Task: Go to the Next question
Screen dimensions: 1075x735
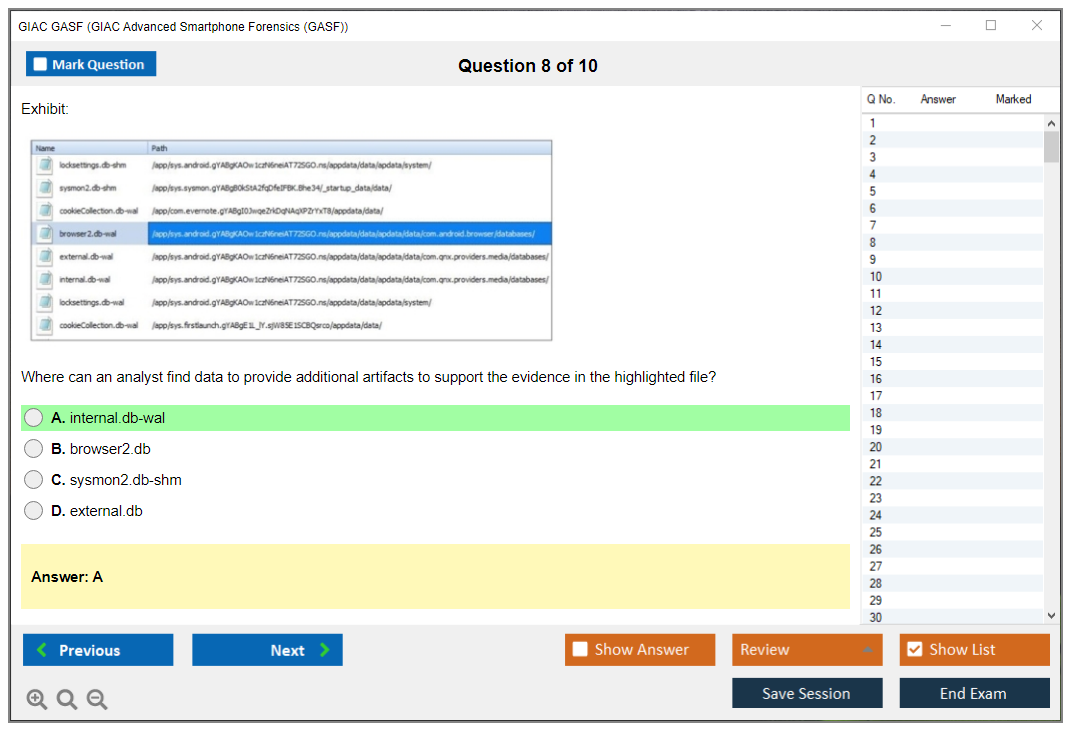Action: pyautogui.click(x=267, y=650)
